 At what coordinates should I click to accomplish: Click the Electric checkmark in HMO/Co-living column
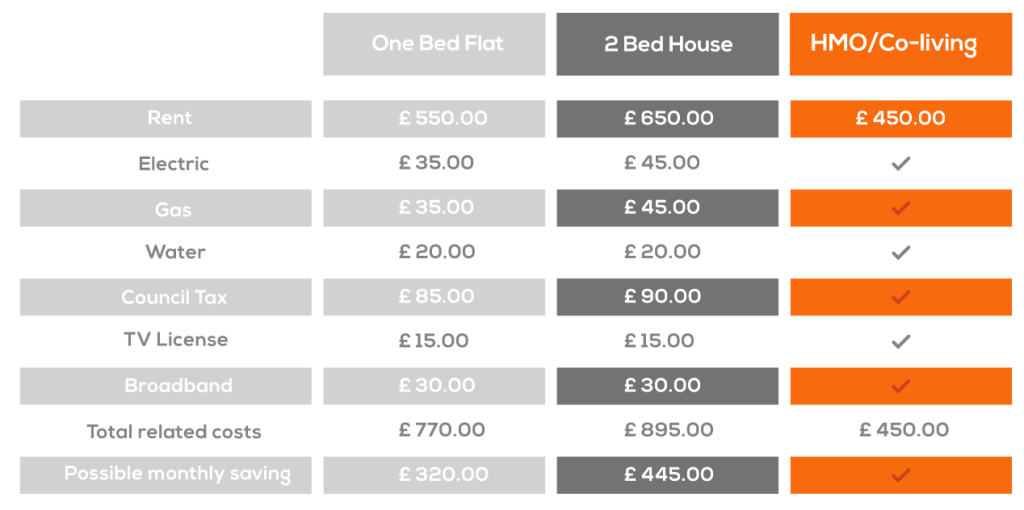click(901, 164)
